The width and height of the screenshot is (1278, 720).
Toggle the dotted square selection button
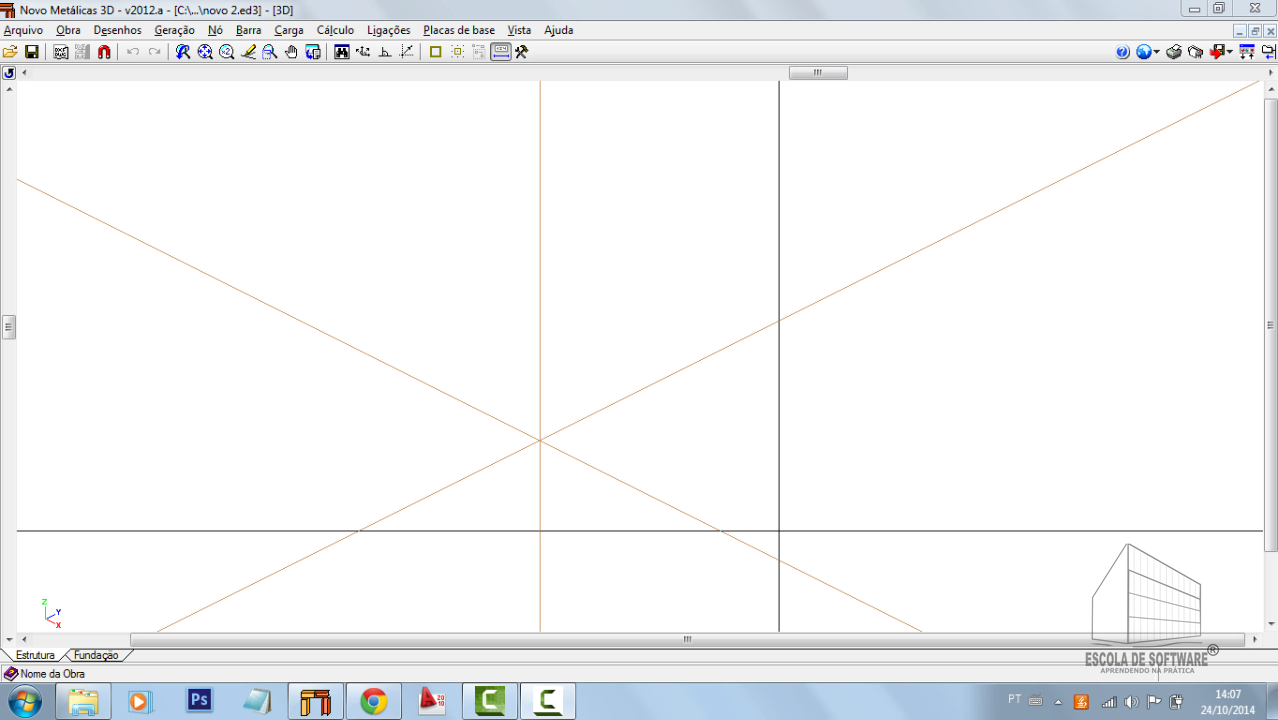point(458,52)
